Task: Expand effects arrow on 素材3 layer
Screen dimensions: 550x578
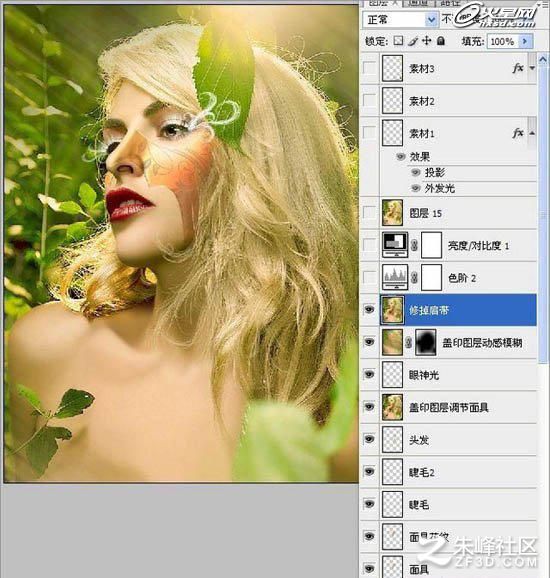Action: 532,68
